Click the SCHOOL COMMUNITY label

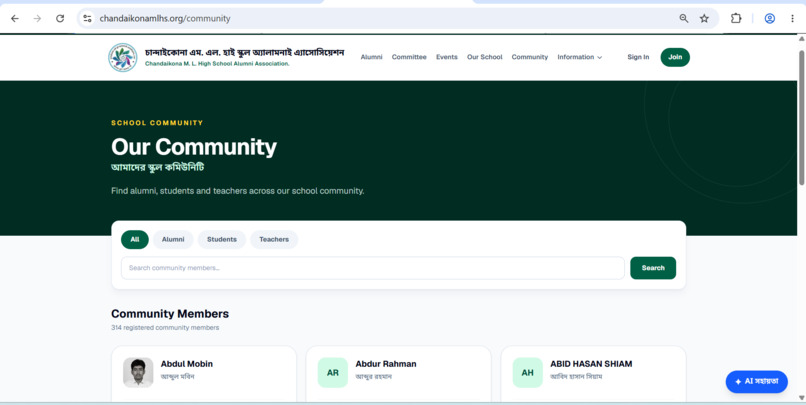coord(157,123)
